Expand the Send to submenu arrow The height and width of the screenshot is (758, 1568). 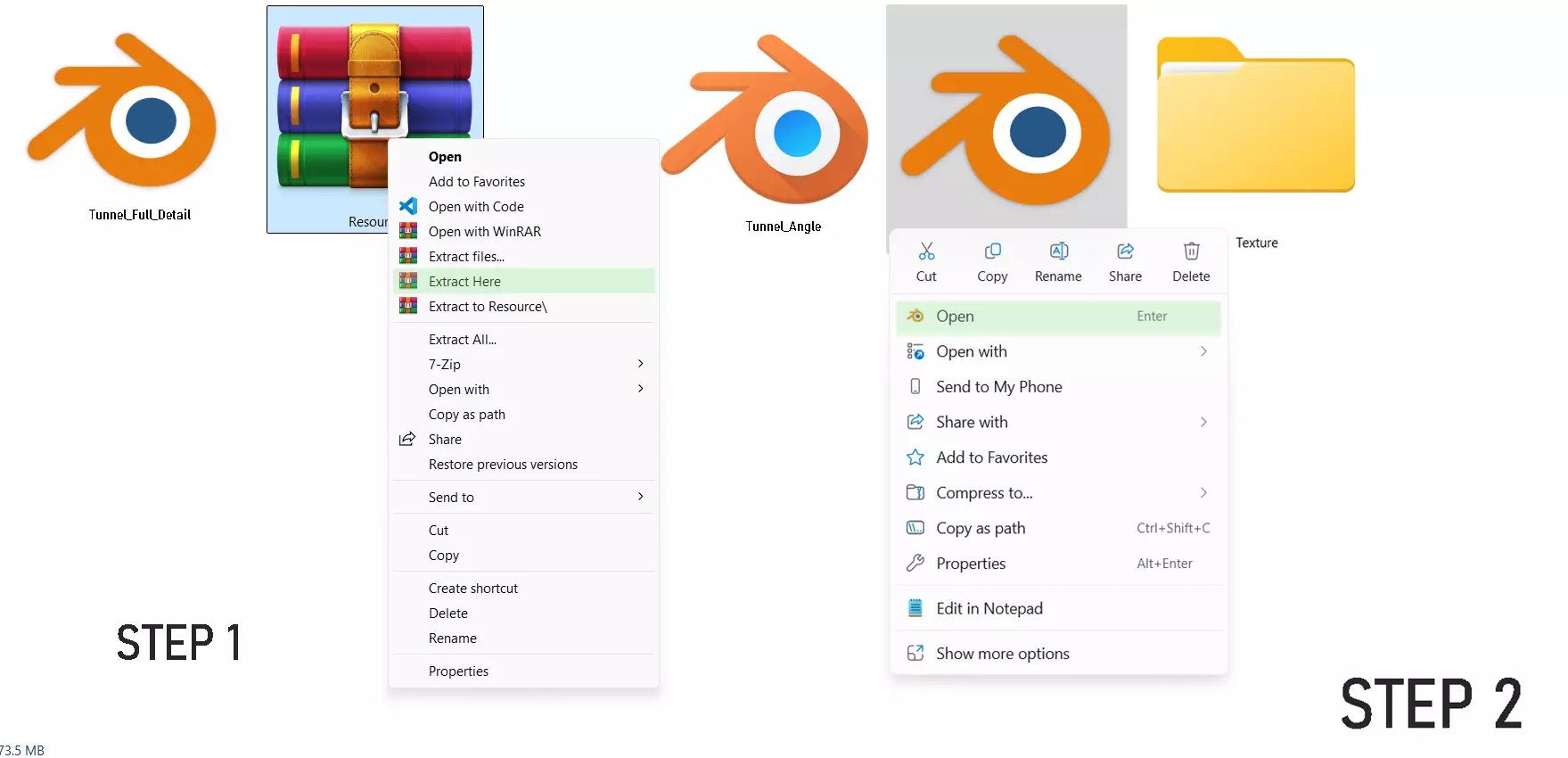641,497
